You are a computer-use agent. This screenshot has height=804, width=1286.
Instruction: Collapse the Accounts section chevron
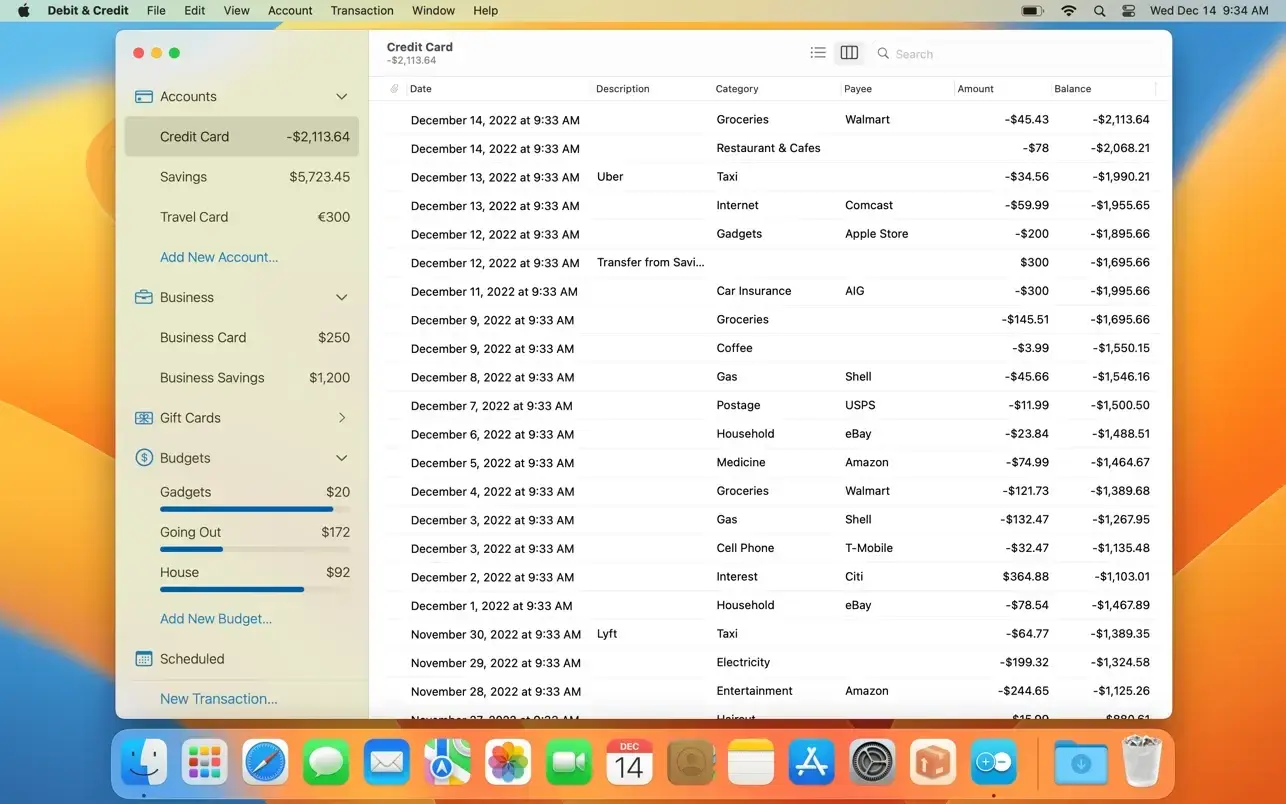pyautogui.click(x=341, y=97)
